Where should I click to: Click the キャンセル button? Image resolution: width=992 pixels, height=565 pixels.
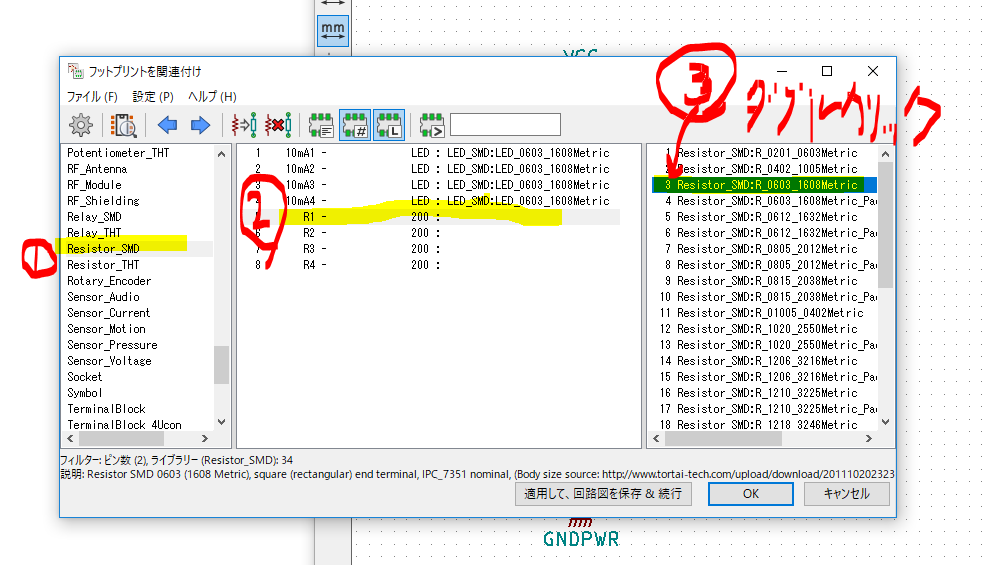(846, 494)
